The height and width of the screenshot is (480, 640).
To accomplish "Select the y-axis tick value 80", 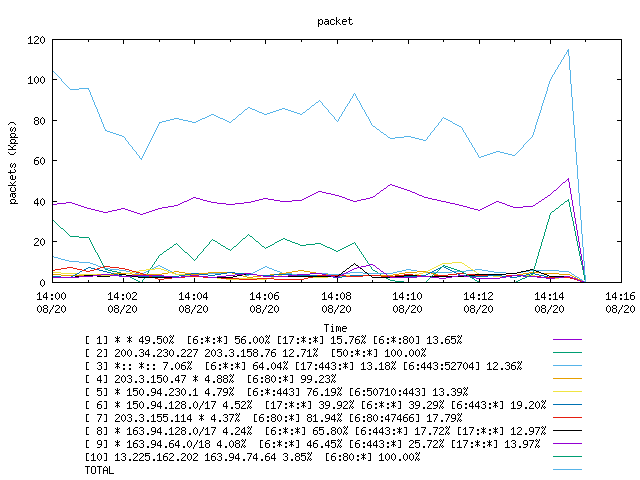I will pos(39,121).
